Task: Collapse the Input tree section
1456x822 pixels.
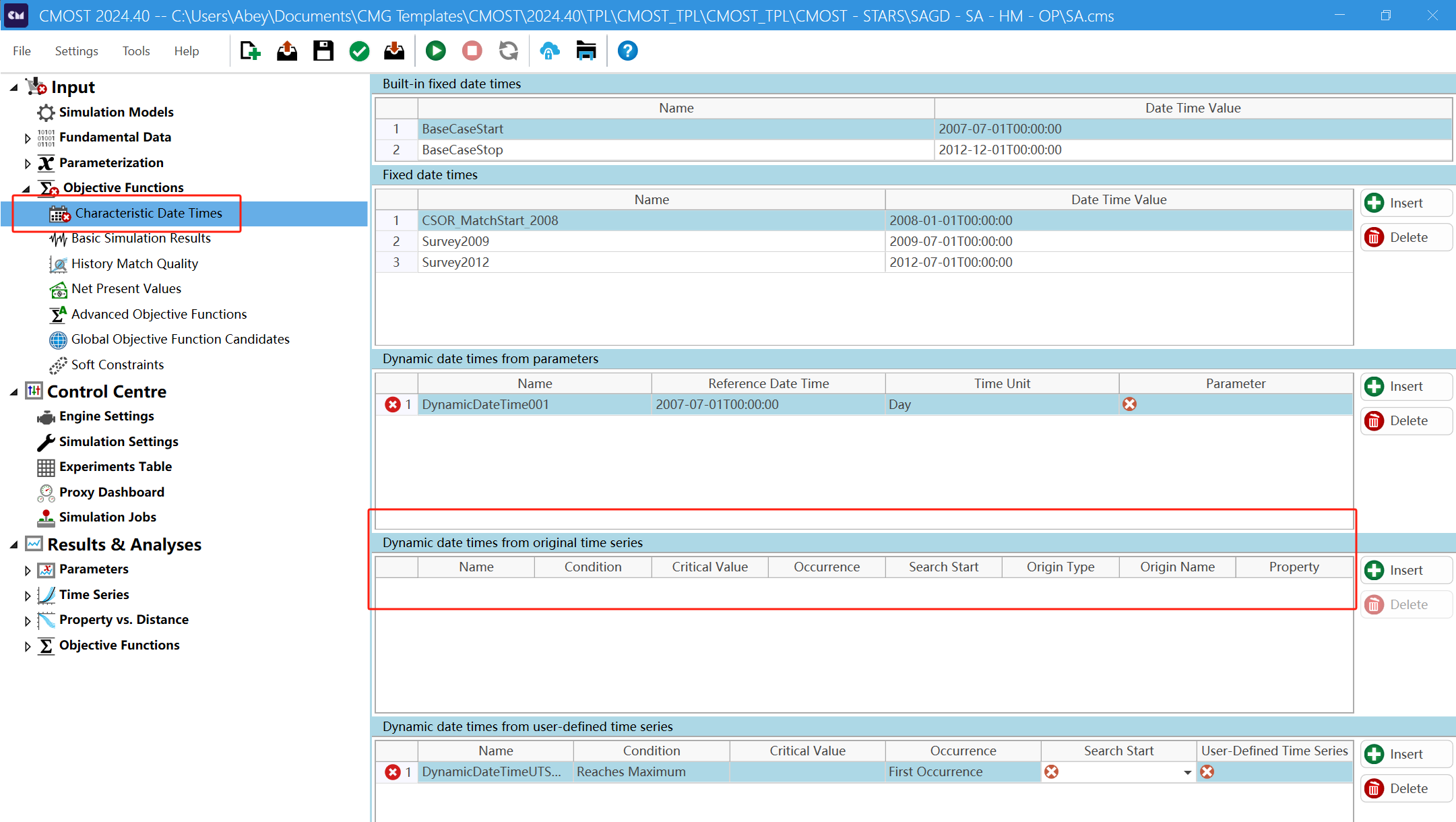Action: (x=14, y=88)
